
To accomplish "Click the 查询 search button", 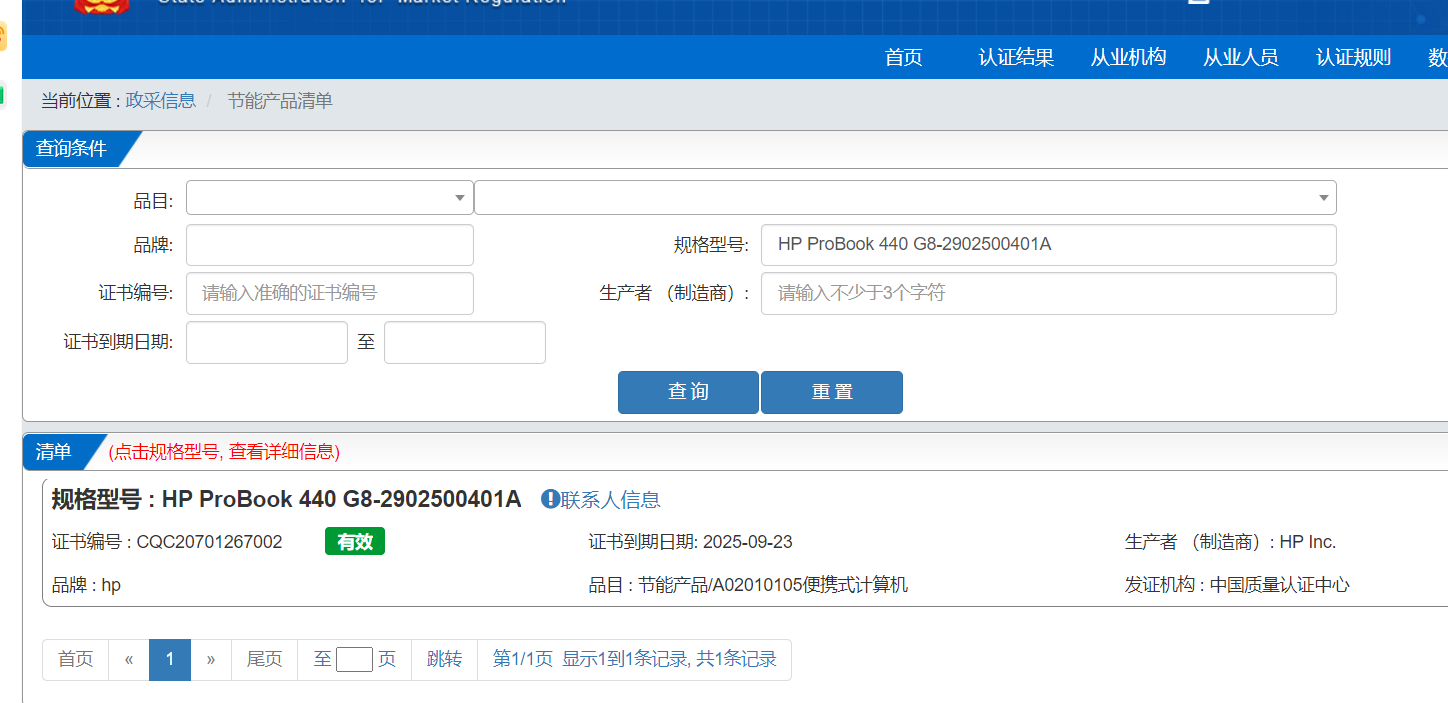I will 689,392.
